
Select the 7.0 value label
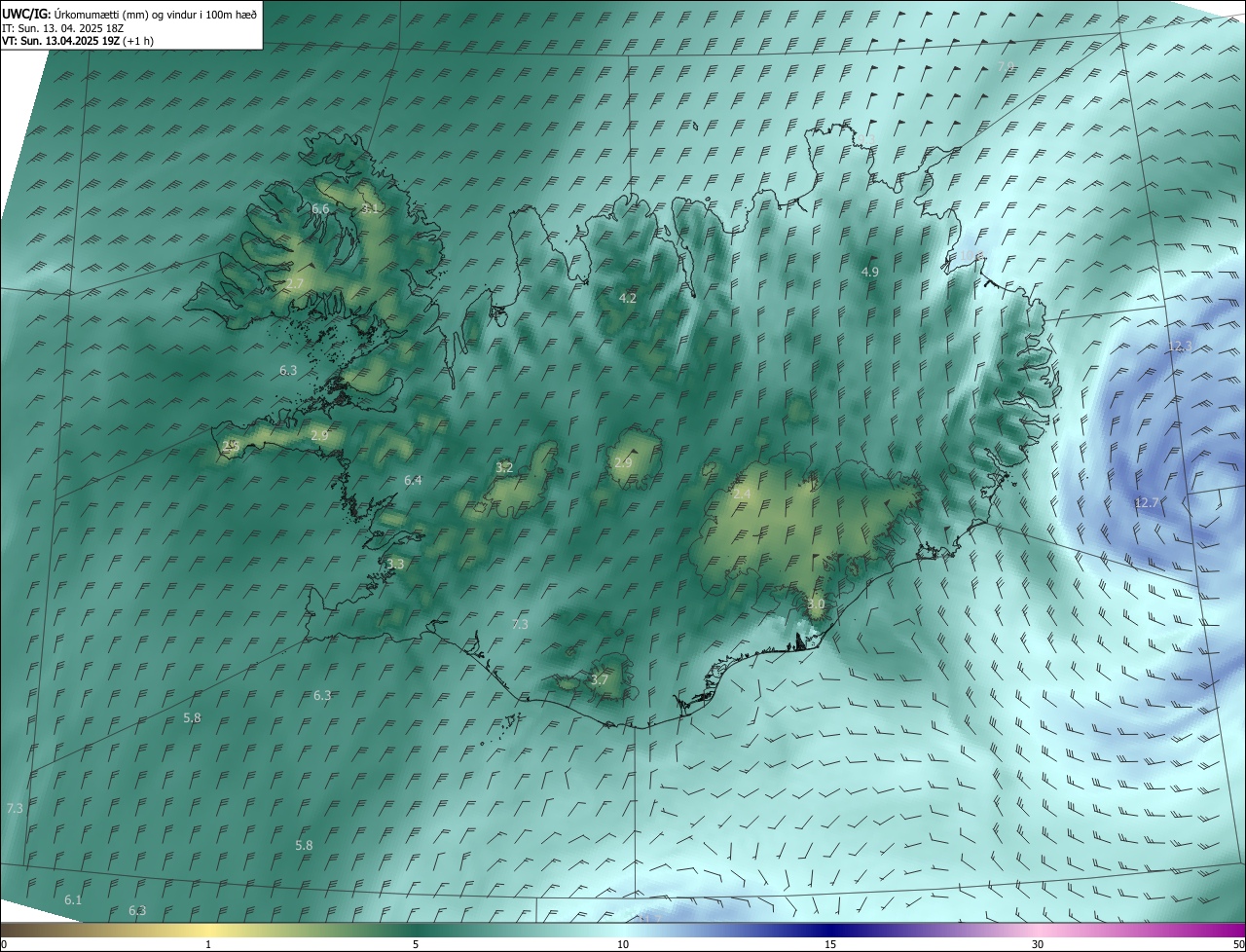1007,66
